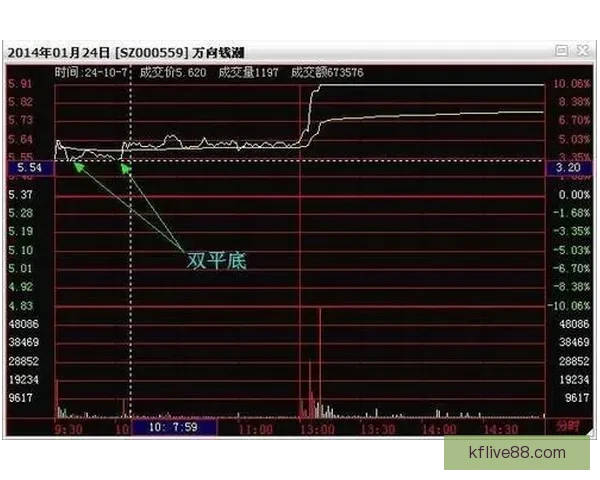
Task: Click the highlighted 5.54 price marker
Action: [29, 168]
